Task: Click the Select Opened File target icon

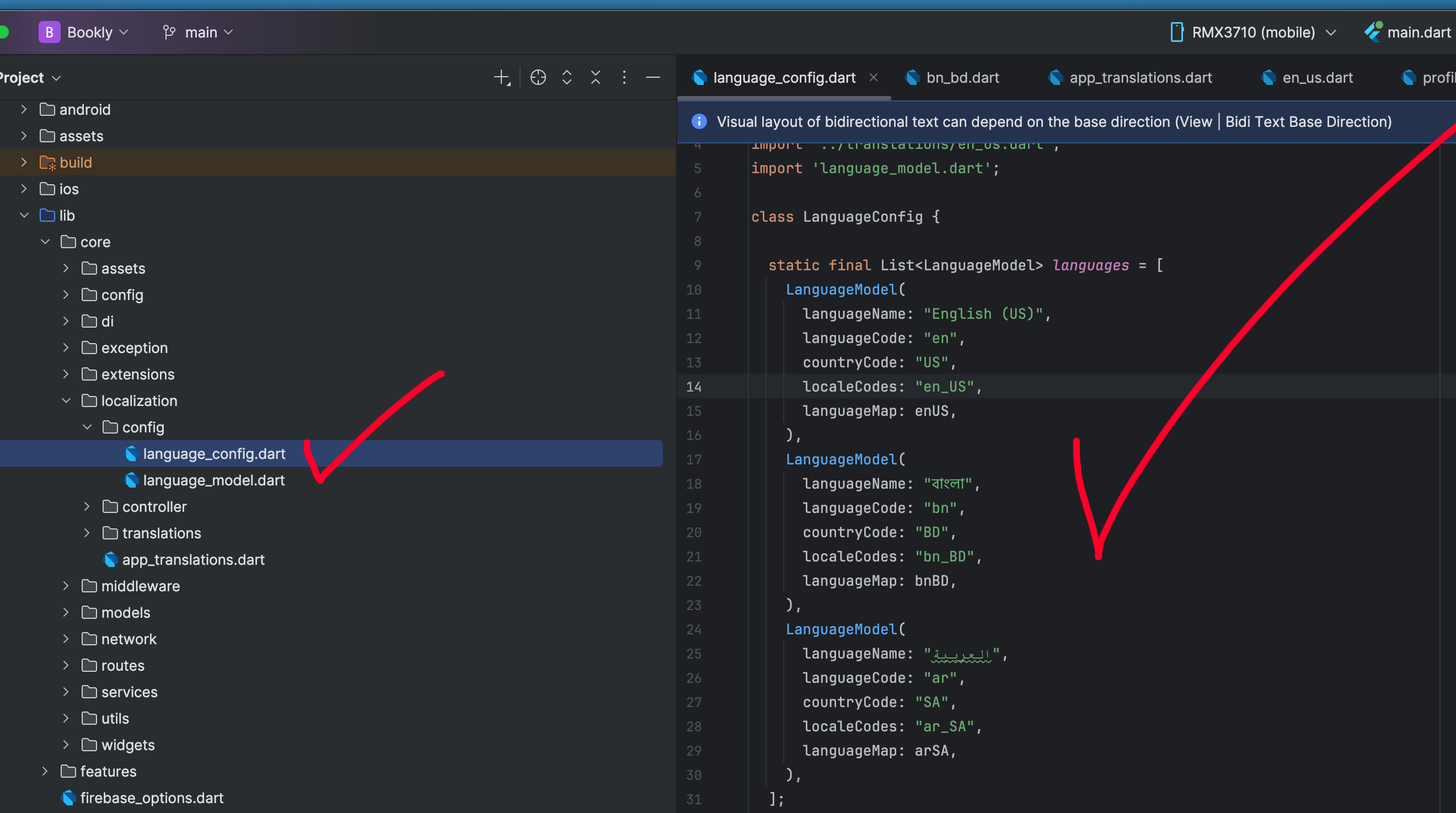Action: pos(538,77)
